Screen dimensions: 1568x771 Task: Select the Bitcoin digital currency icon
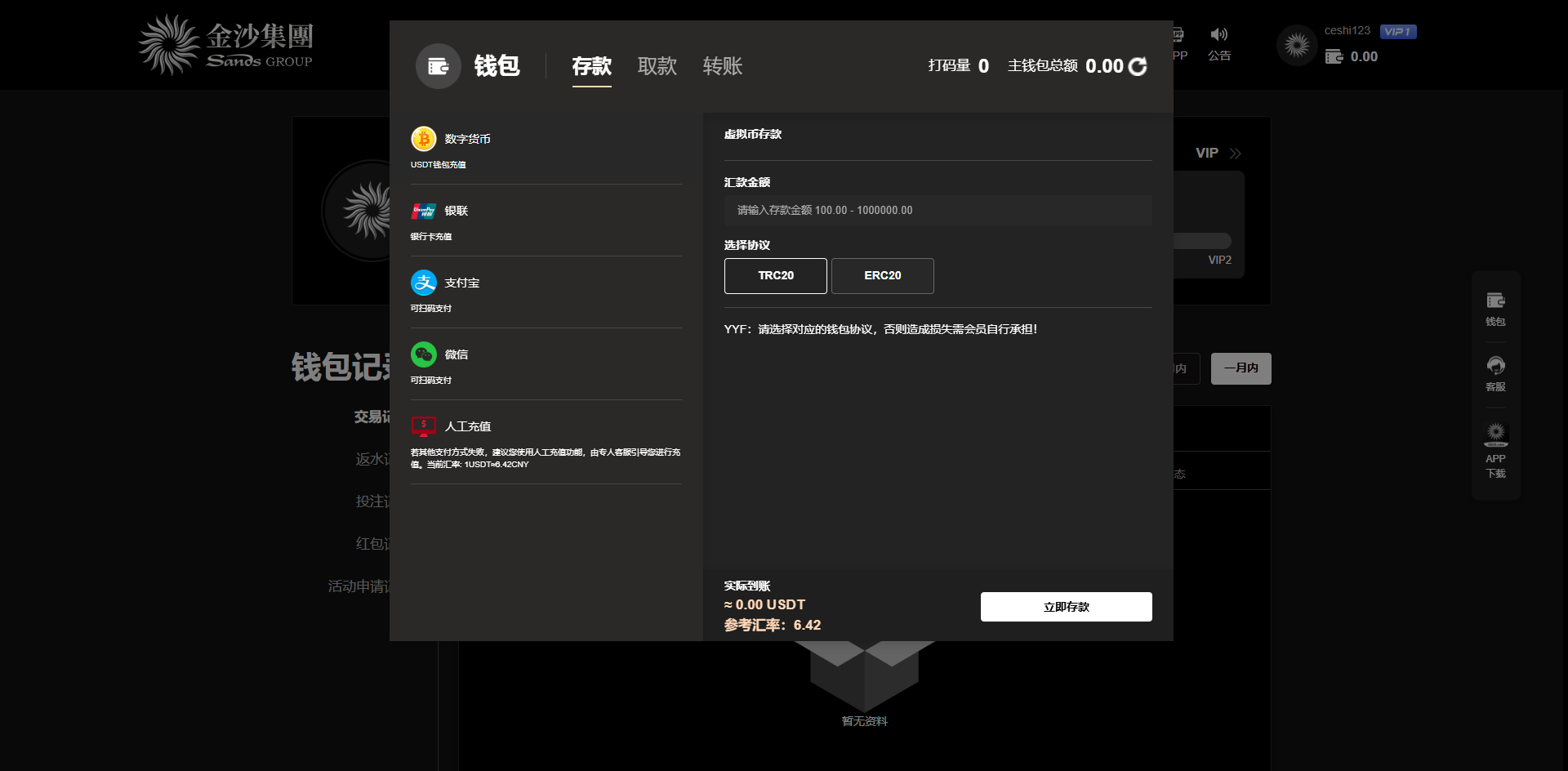tap(423, 139)
